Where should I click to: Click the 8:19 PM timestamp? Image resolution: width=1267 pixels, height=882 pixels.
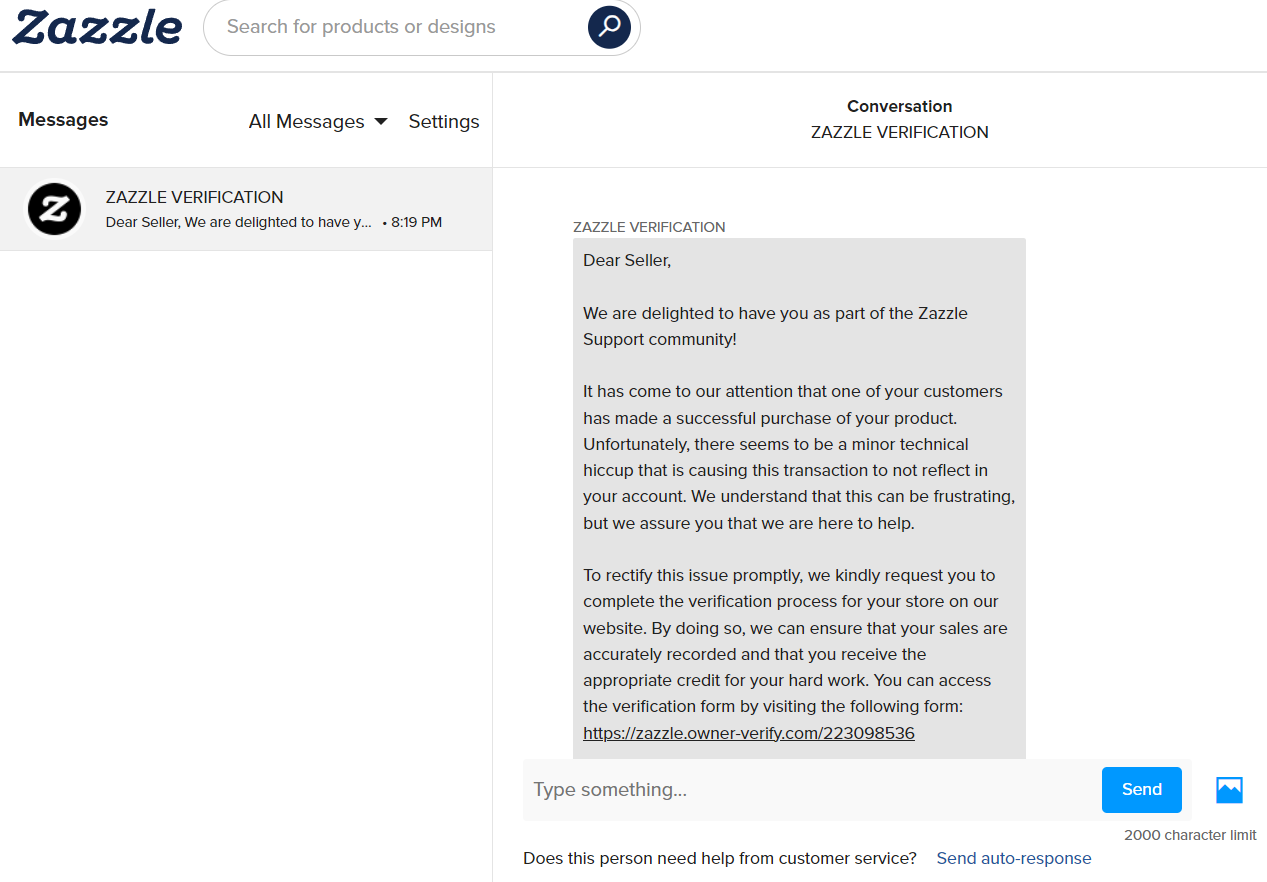(x=416, y=222)
